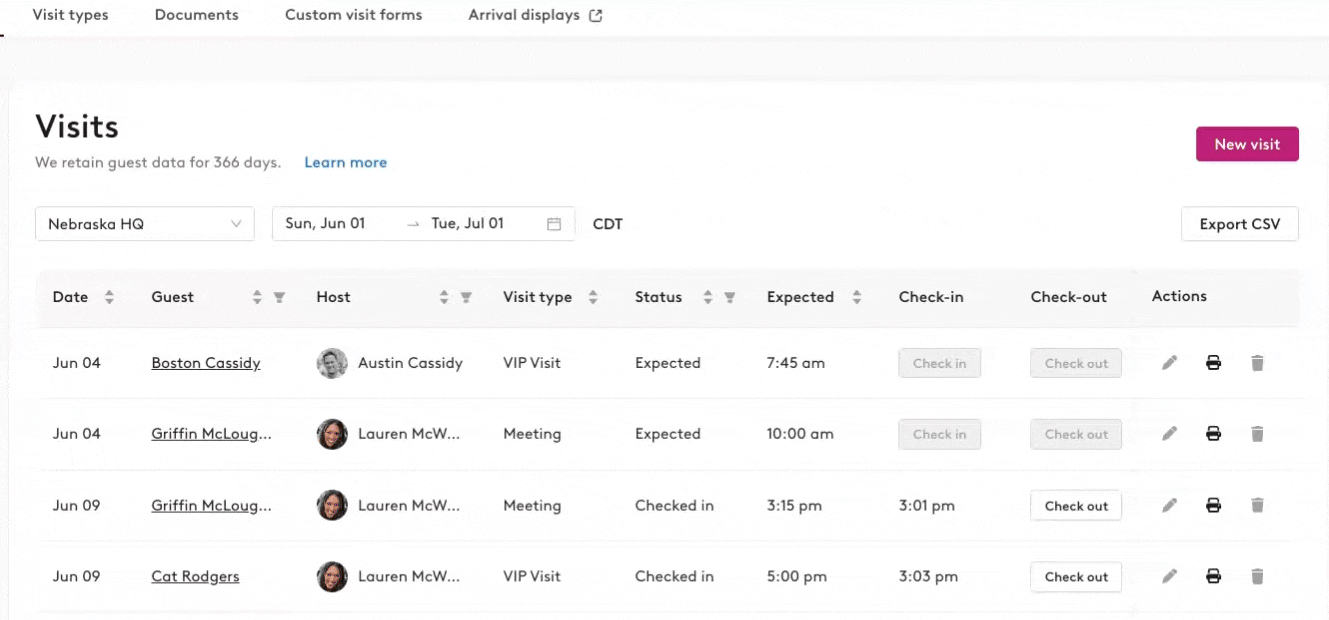Set end date Tue, Jul 01
Viewport: 1329px width, 620px height.
pyautogui.click(x=467, y=224)
